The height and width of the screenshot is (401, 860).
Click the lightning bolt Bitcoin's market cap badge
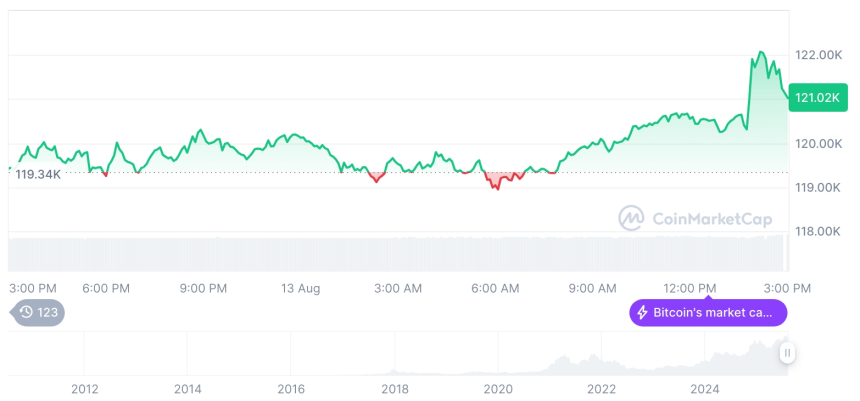[x=708, y=313]
